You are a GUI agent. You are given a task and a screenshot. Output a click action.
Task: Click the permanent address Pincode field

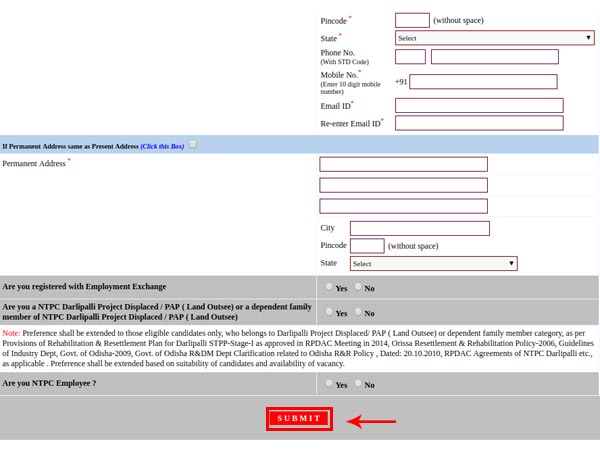tap(367, 246)
